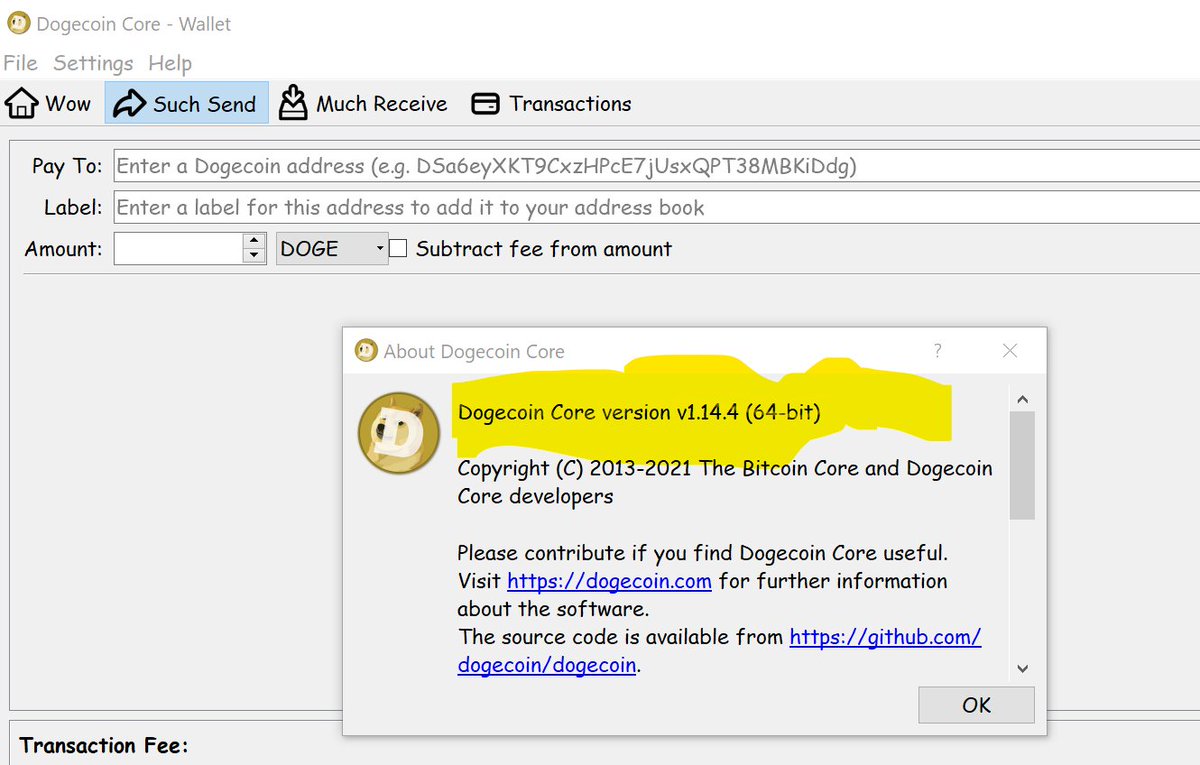
Task: Click the large Dogecoin logo in About dialog
Action: tap(399, 432)
